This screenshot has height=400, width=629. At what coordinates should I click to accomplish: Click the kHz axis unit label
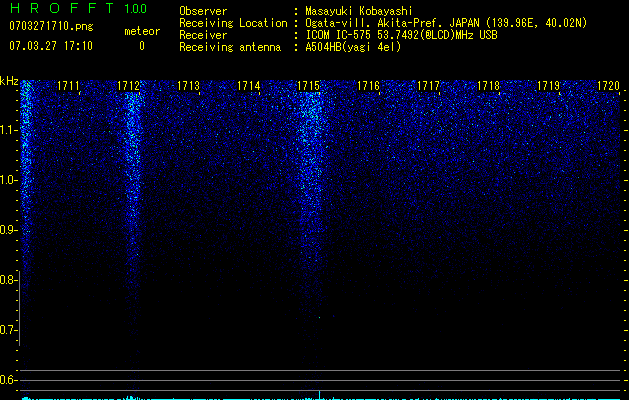pyautogui.click(x=9, y=81)
